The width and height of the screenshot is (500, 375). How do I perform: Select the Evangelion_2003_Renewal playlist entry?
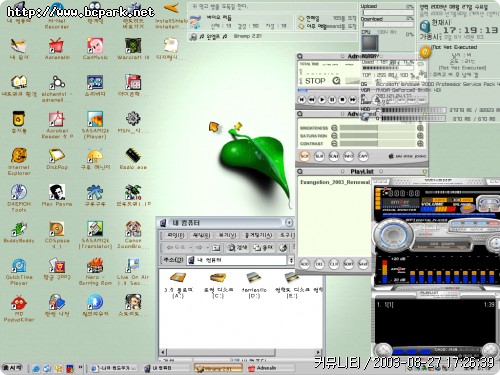click(335, 182)
